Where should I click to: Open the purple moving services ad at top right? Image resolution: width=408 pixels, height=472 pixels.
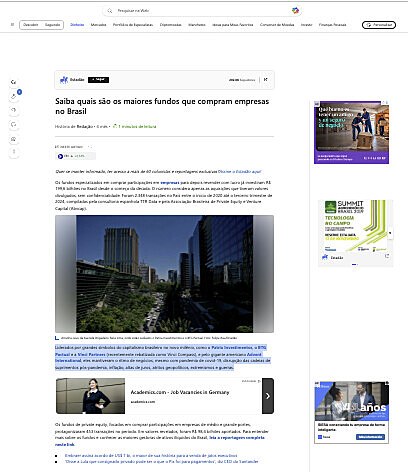pyautogui.click(x=351, y=132)
